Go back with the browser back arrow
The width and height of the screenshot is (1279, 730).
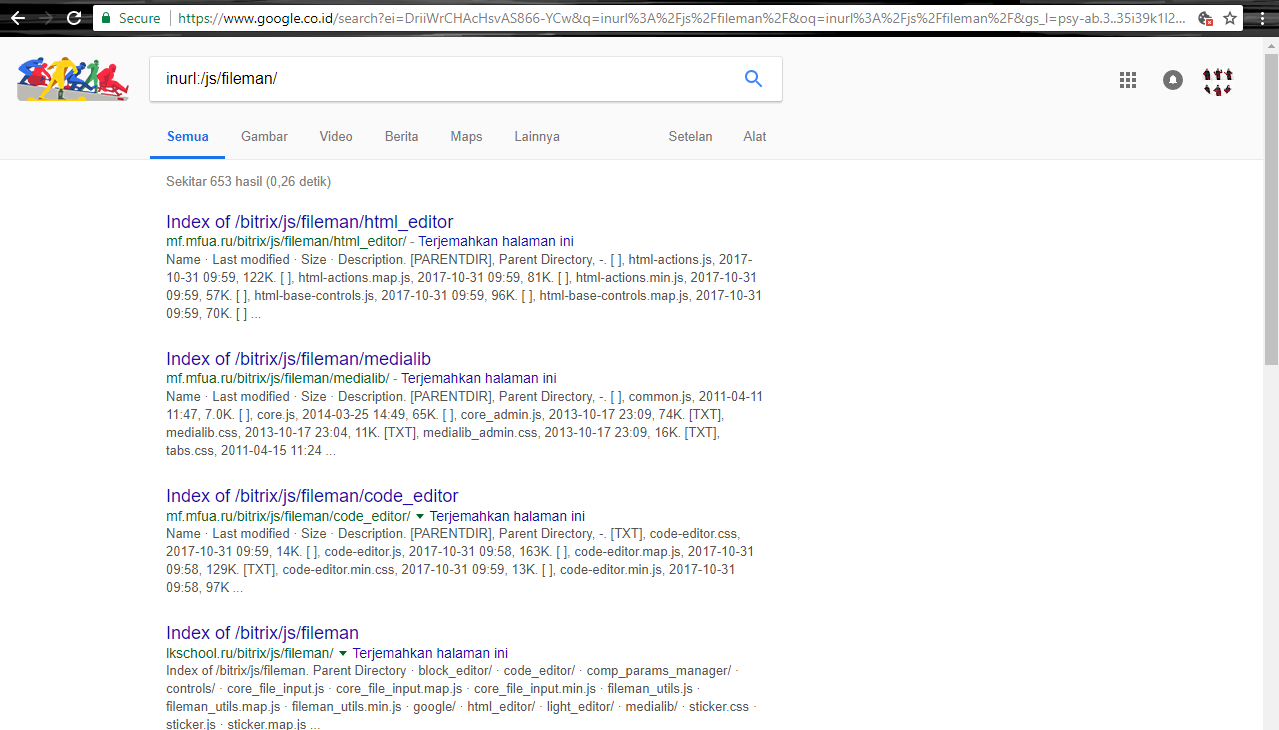click(17, 18)
